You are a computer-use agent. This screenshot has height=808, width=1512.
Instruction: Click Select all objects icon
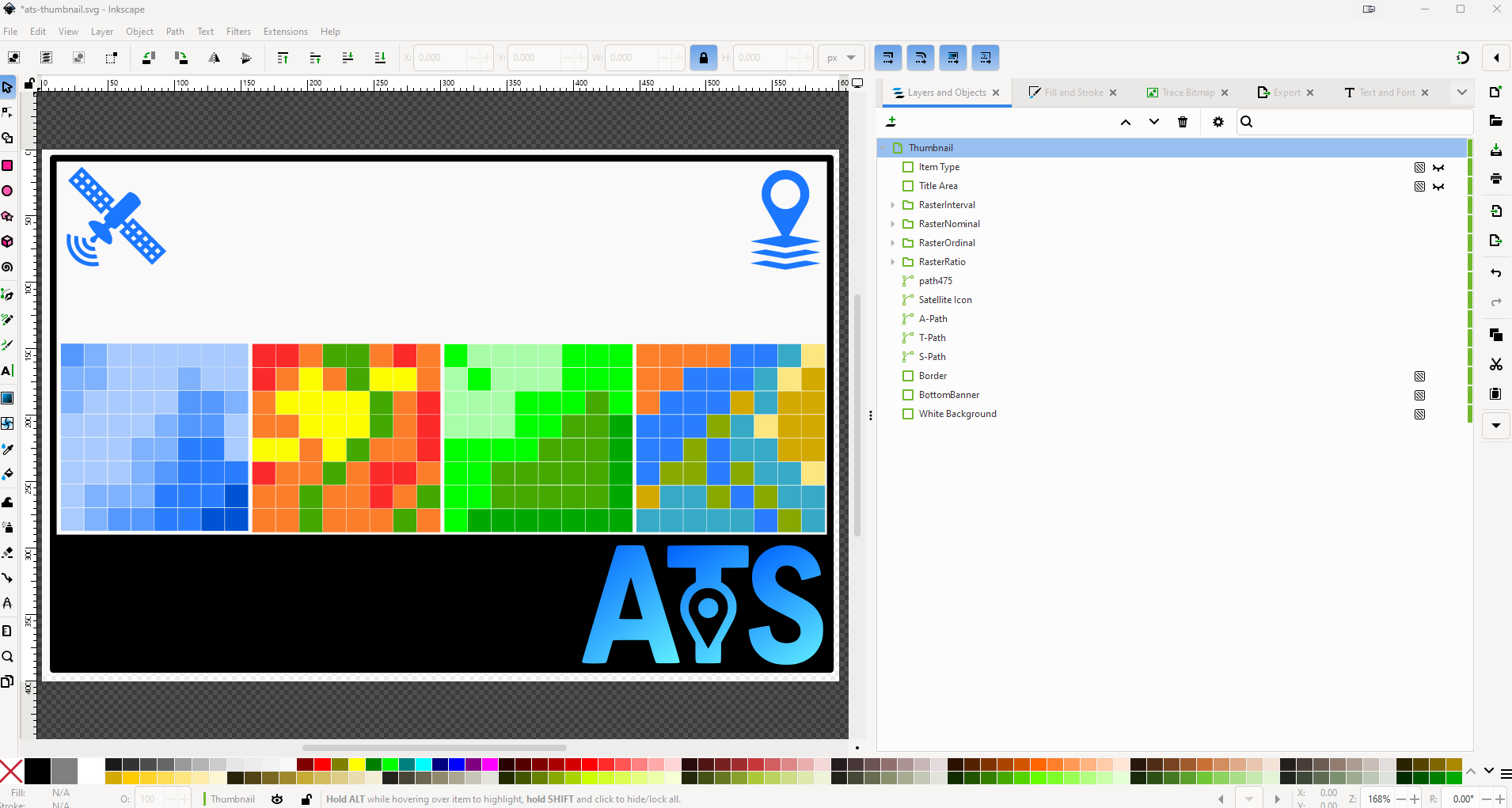click(x=13, y=58)
